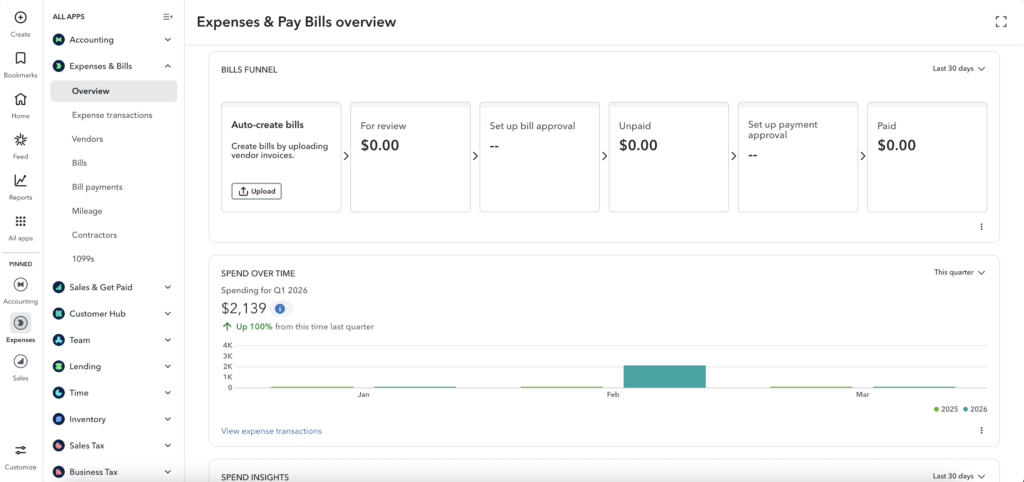Open Bills menu item
The height and width of the screenshot is (482, 1024).
point(80,163)
